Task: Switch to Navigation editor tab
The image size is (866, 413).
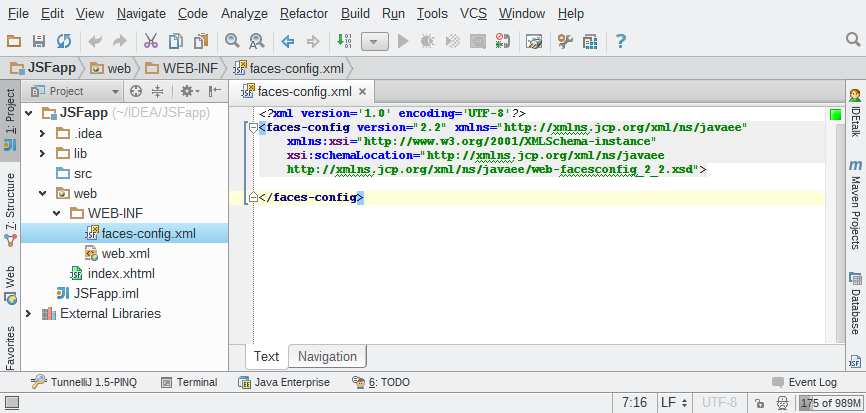Action: [x=328, y=357]
